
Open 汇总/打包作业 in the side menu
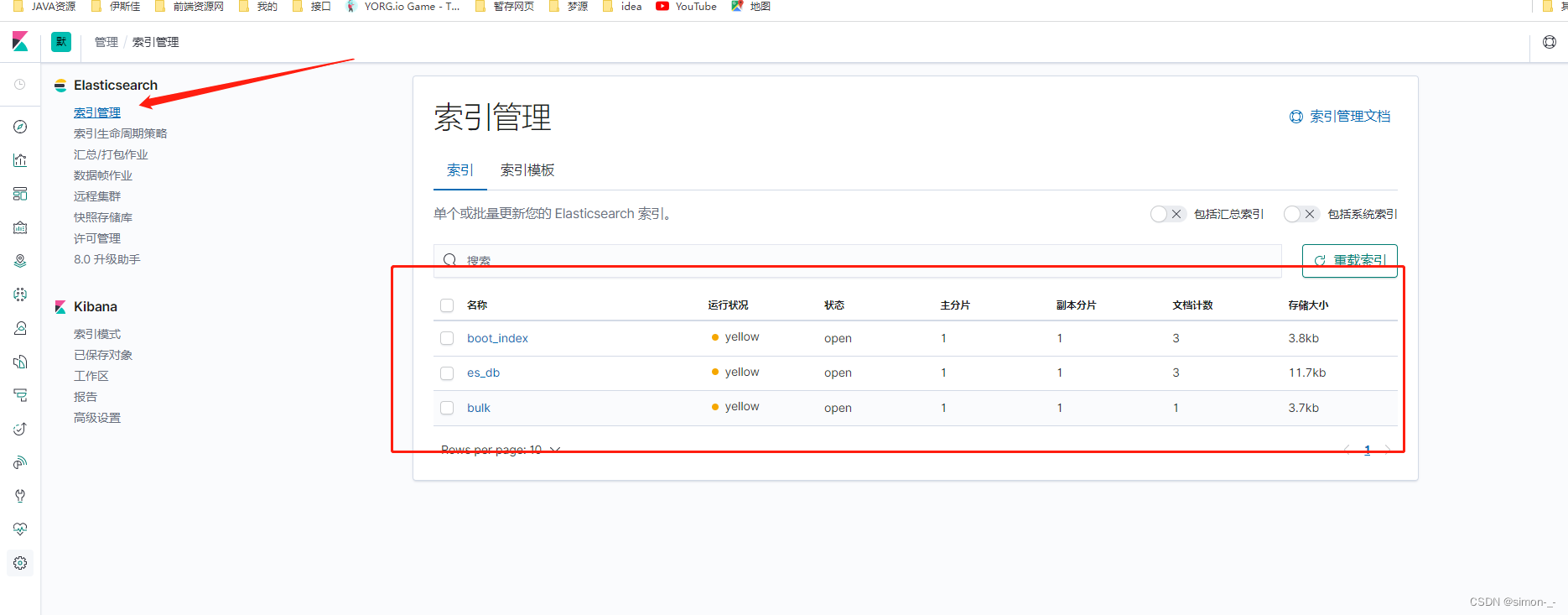pyautogui.click(x=111, y=154)
